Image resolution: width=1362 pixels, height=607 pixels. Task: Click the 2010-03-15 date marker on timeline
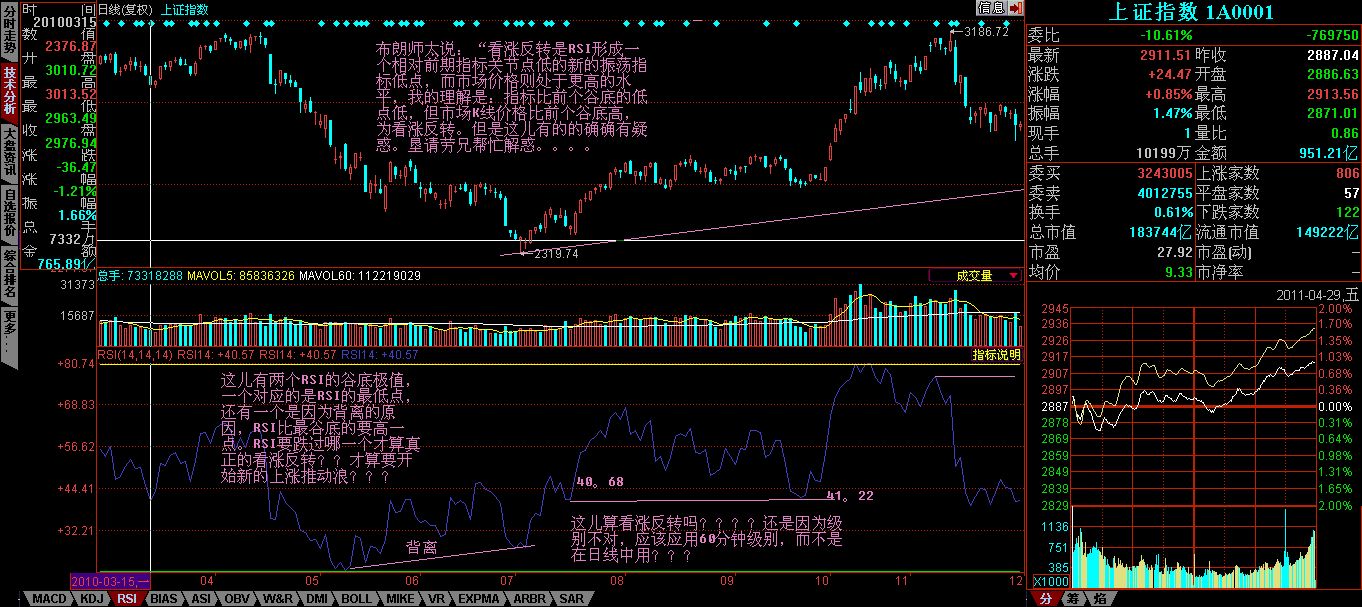[110, 581]
